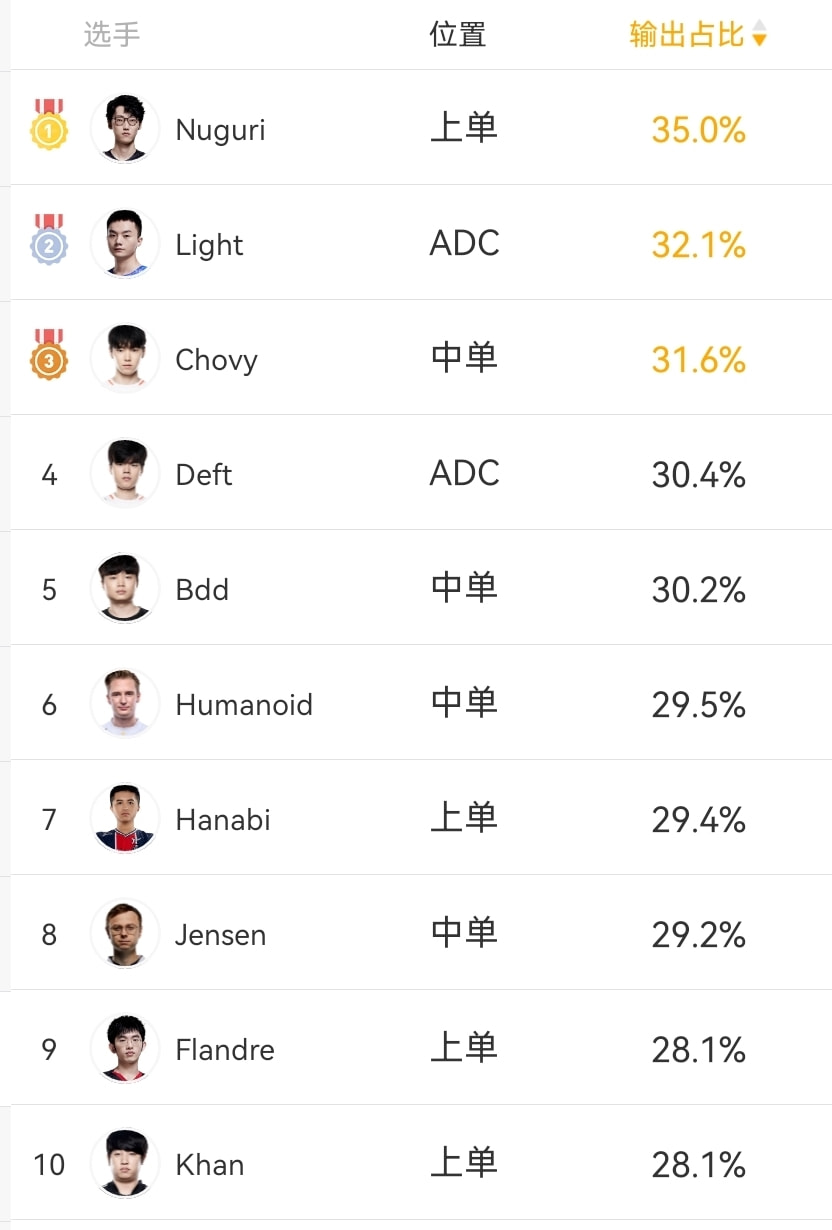Click the player name Bdd
This screenshot has height=1230, width=832.
(x=202, y=589)
